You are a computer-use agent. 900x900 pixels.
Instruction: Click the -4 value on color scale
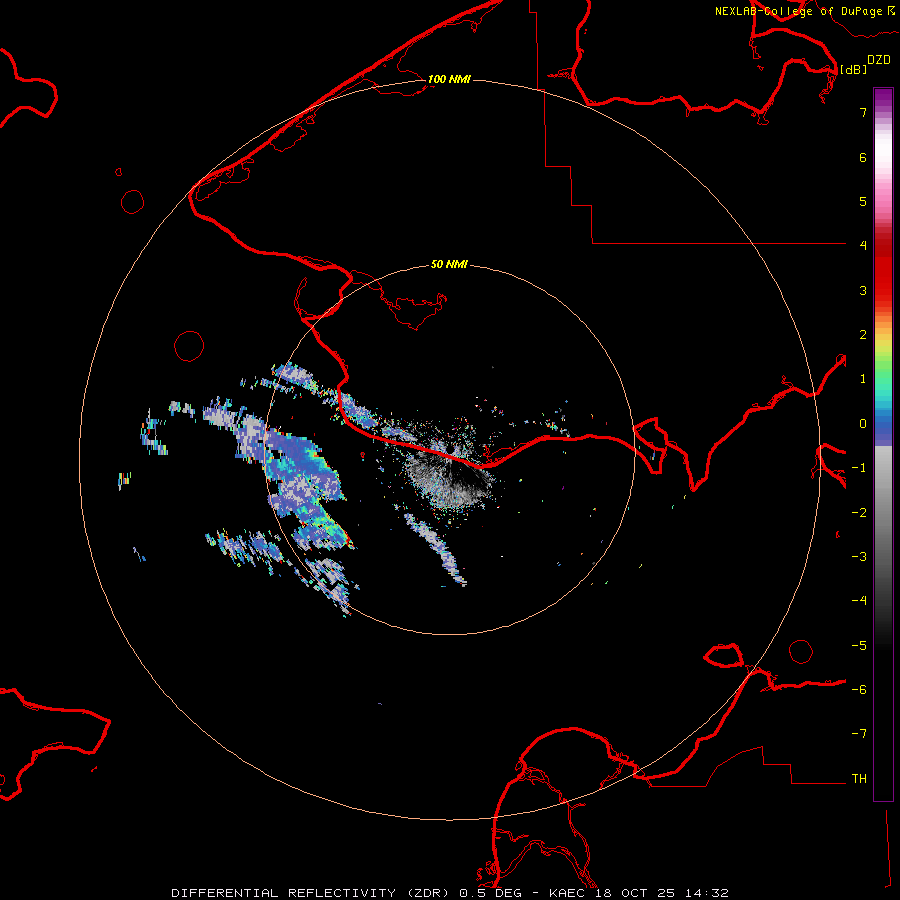(859, 601)
